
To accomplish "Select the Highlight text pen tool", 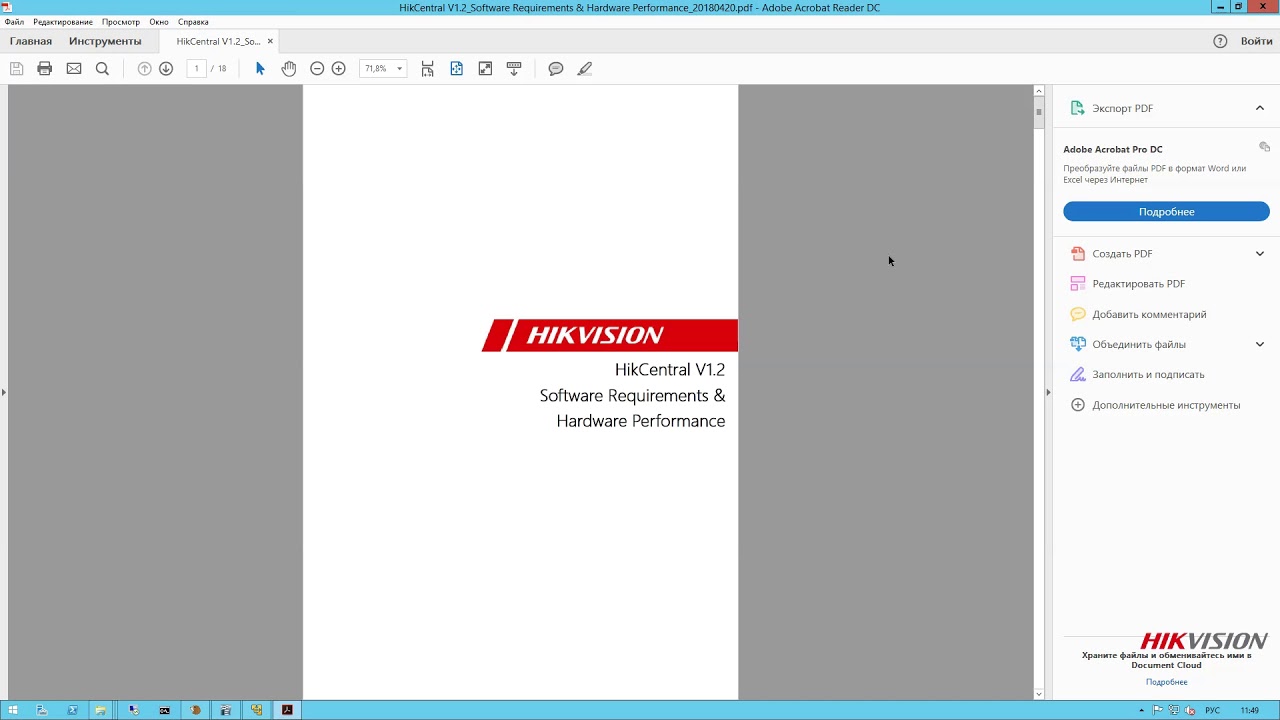I will [585, 69].
